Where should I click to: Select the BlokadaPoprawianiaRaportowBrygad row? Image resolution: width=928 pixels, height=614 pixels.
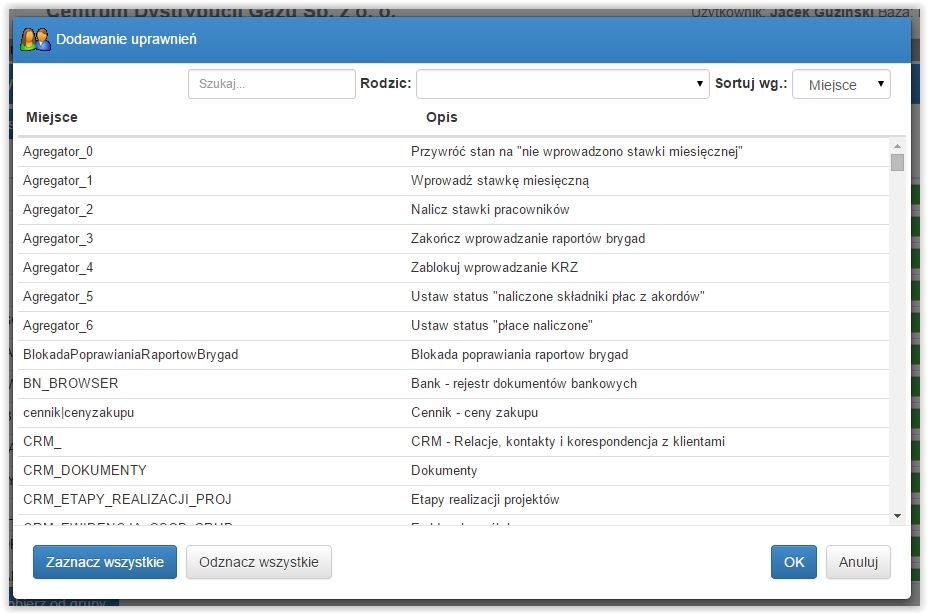[453, 355]
